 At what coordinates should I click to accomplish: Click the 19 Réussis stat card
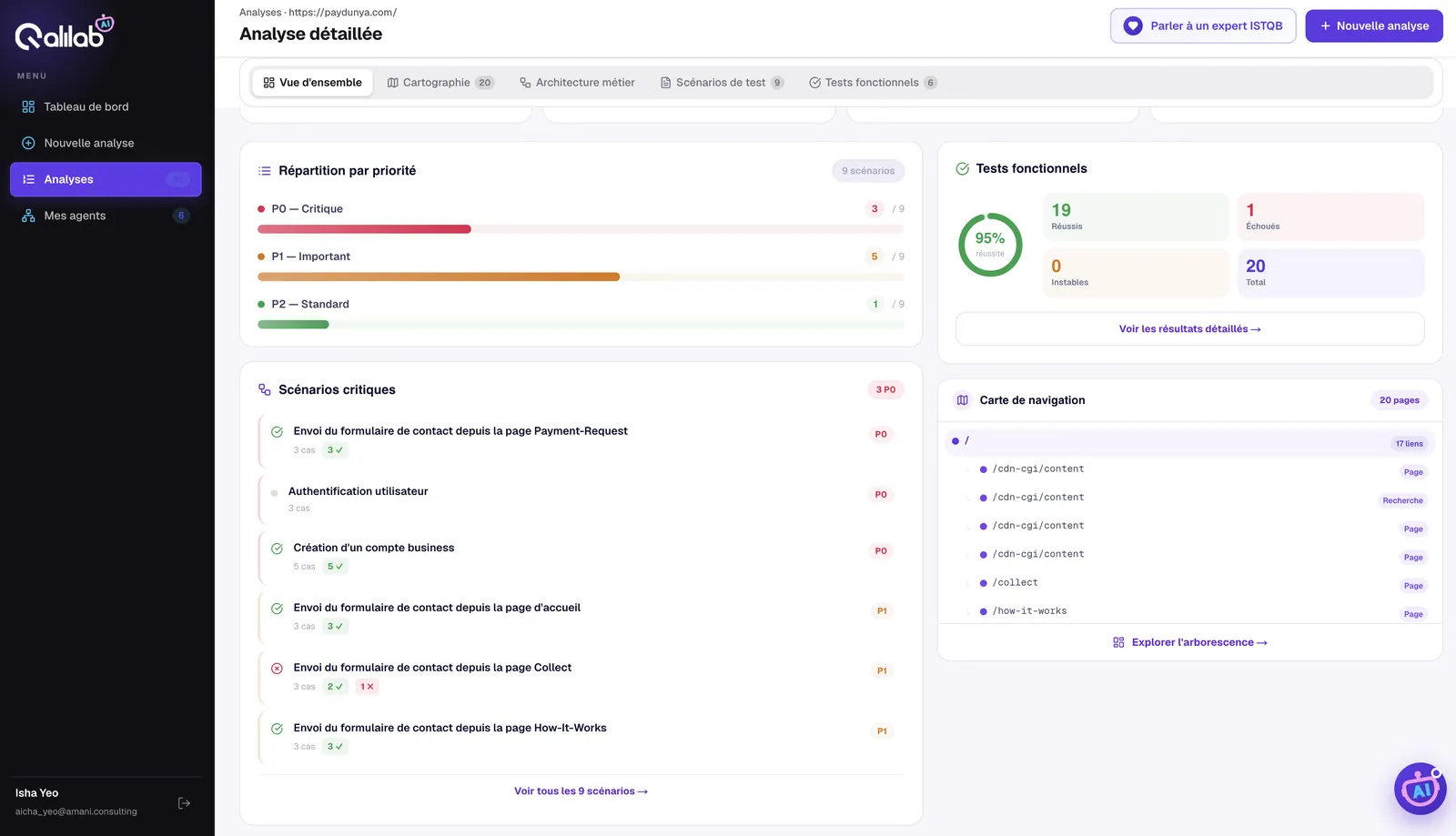tap(1136, 217)
